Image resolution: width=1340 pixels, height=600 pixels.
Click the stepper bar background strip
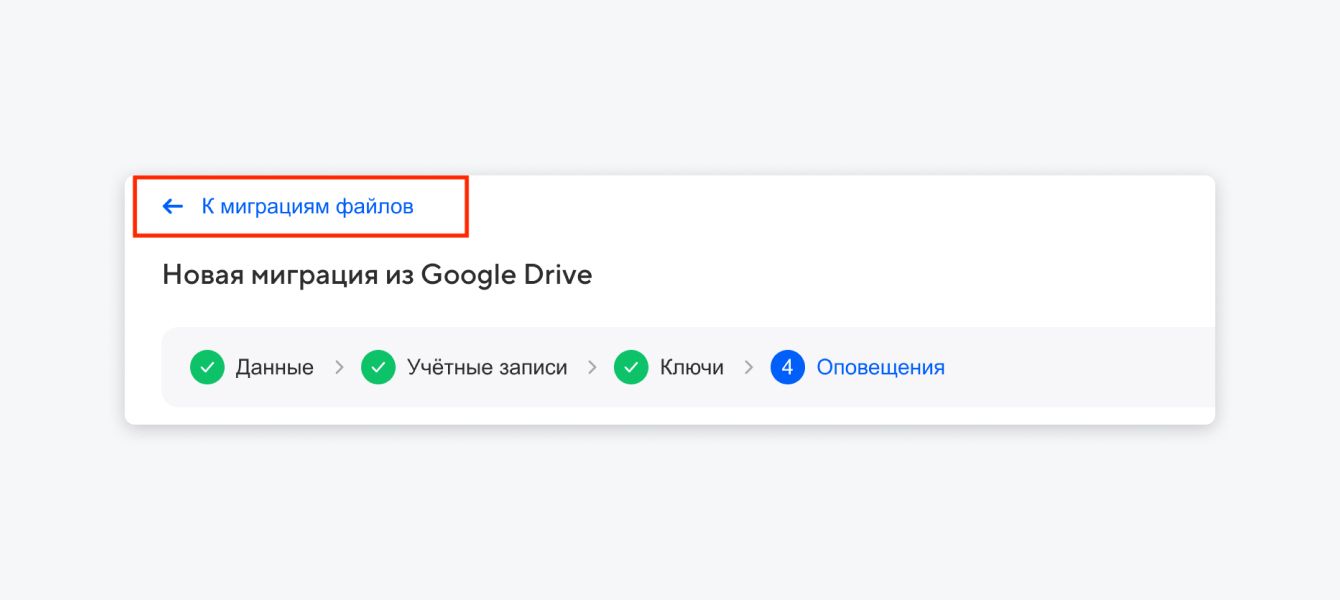[1050, 367]
